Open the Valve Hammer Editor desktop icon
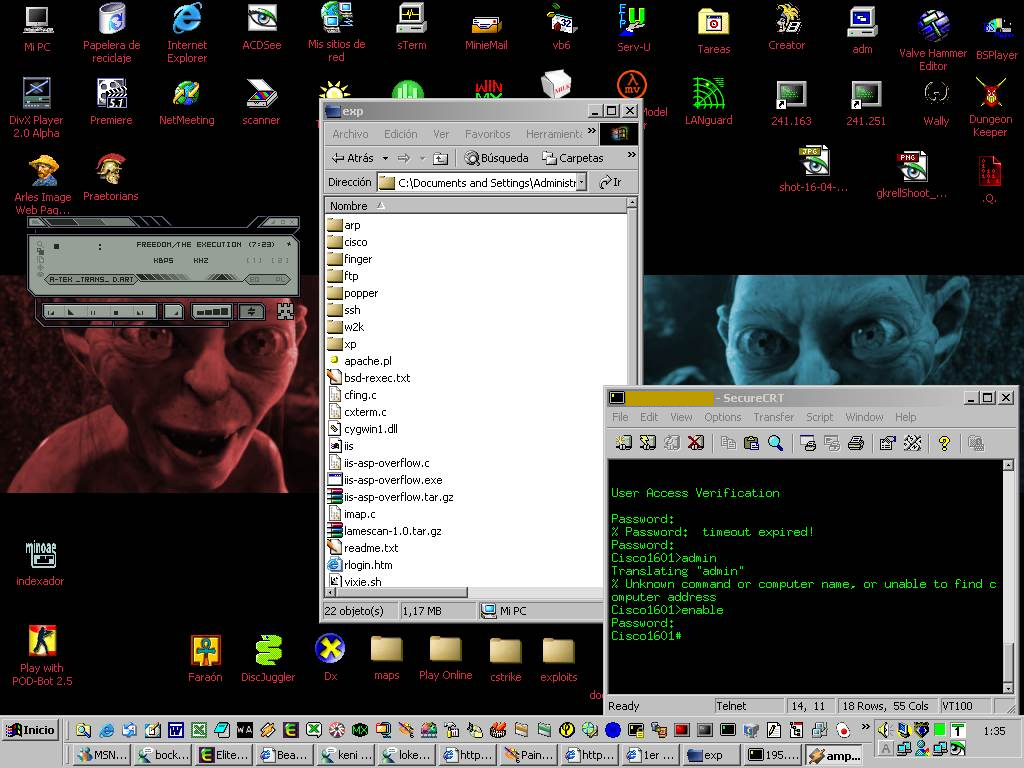Viewport: 1024px width, 768px height. click(933, 39)
